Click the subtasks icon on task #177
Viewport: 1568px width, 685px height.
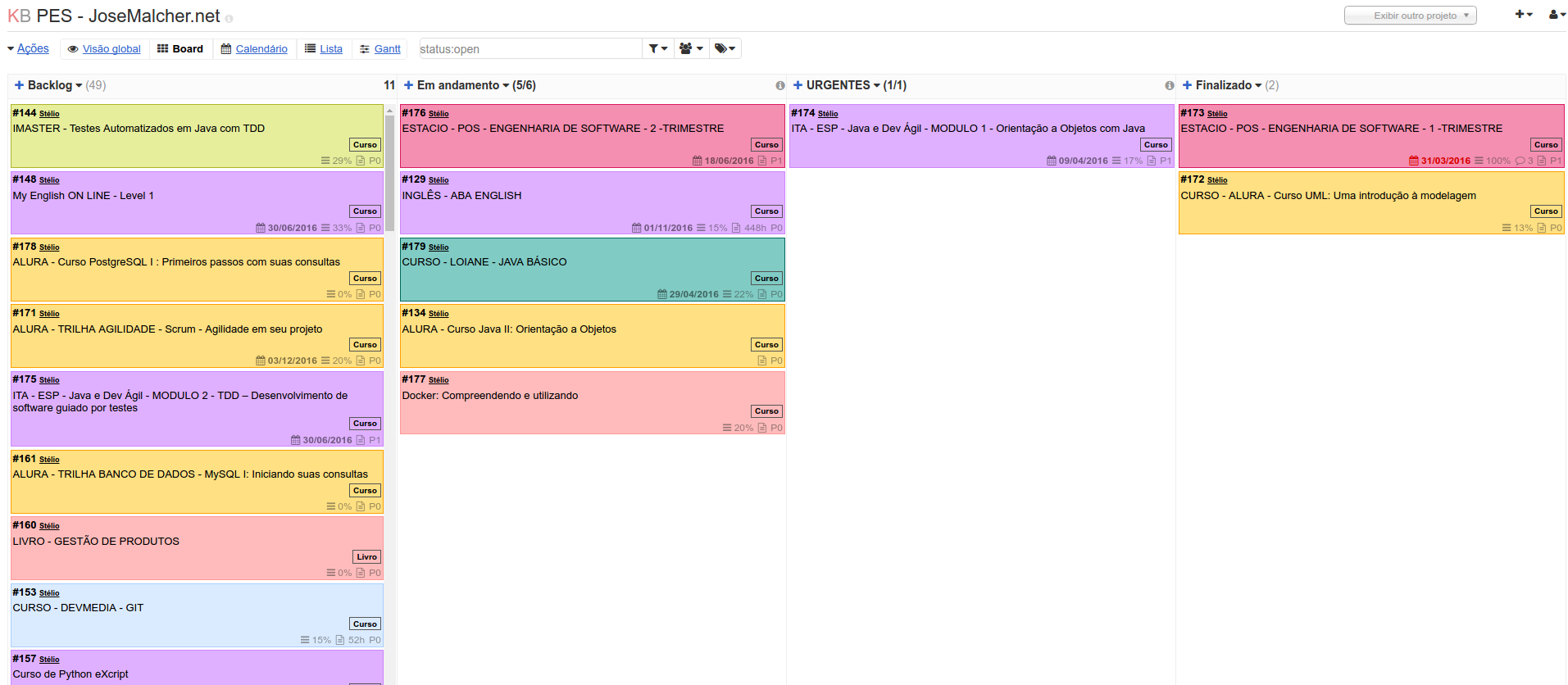tap(727, 428)
